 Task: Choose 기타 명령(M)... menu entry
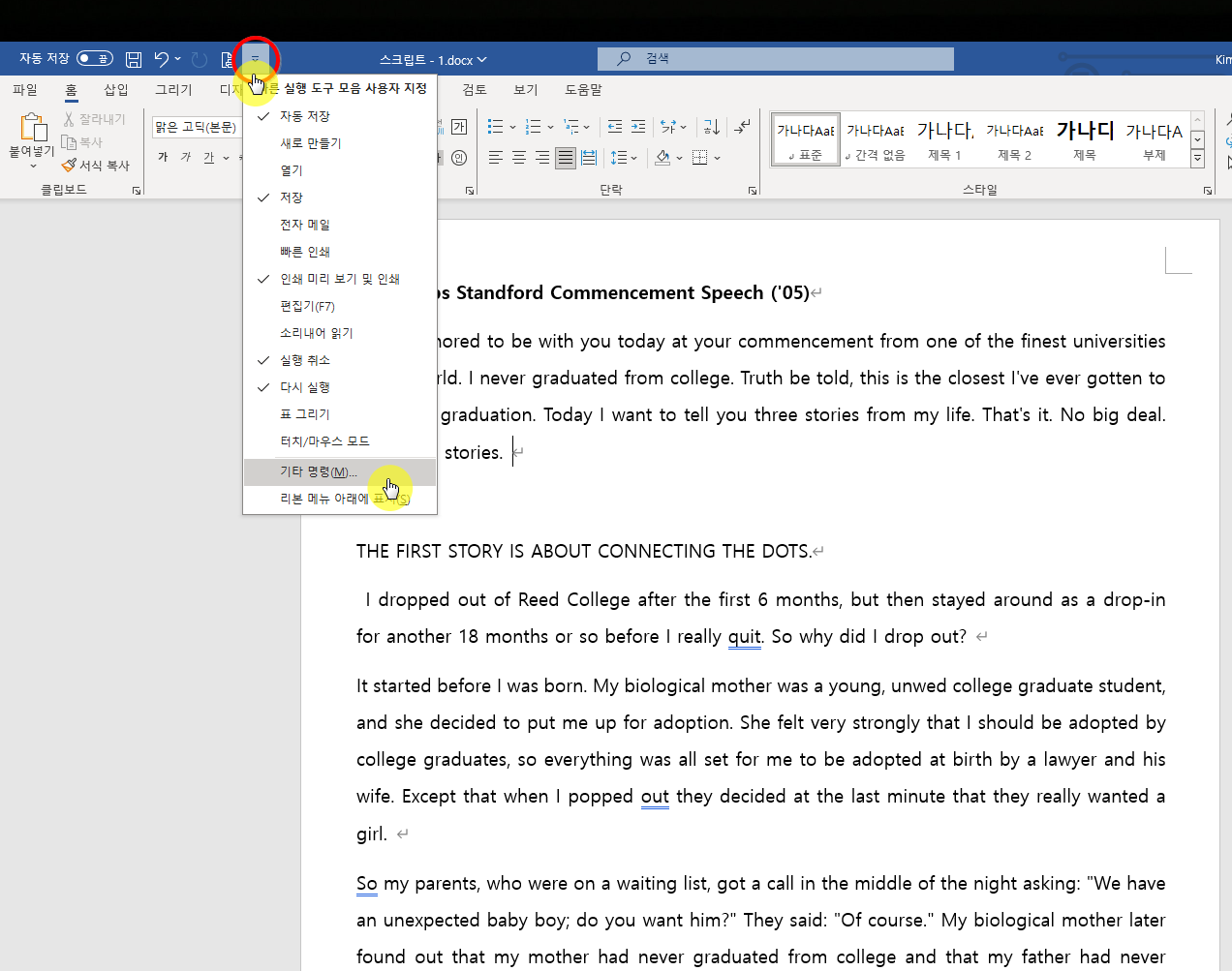340,472
